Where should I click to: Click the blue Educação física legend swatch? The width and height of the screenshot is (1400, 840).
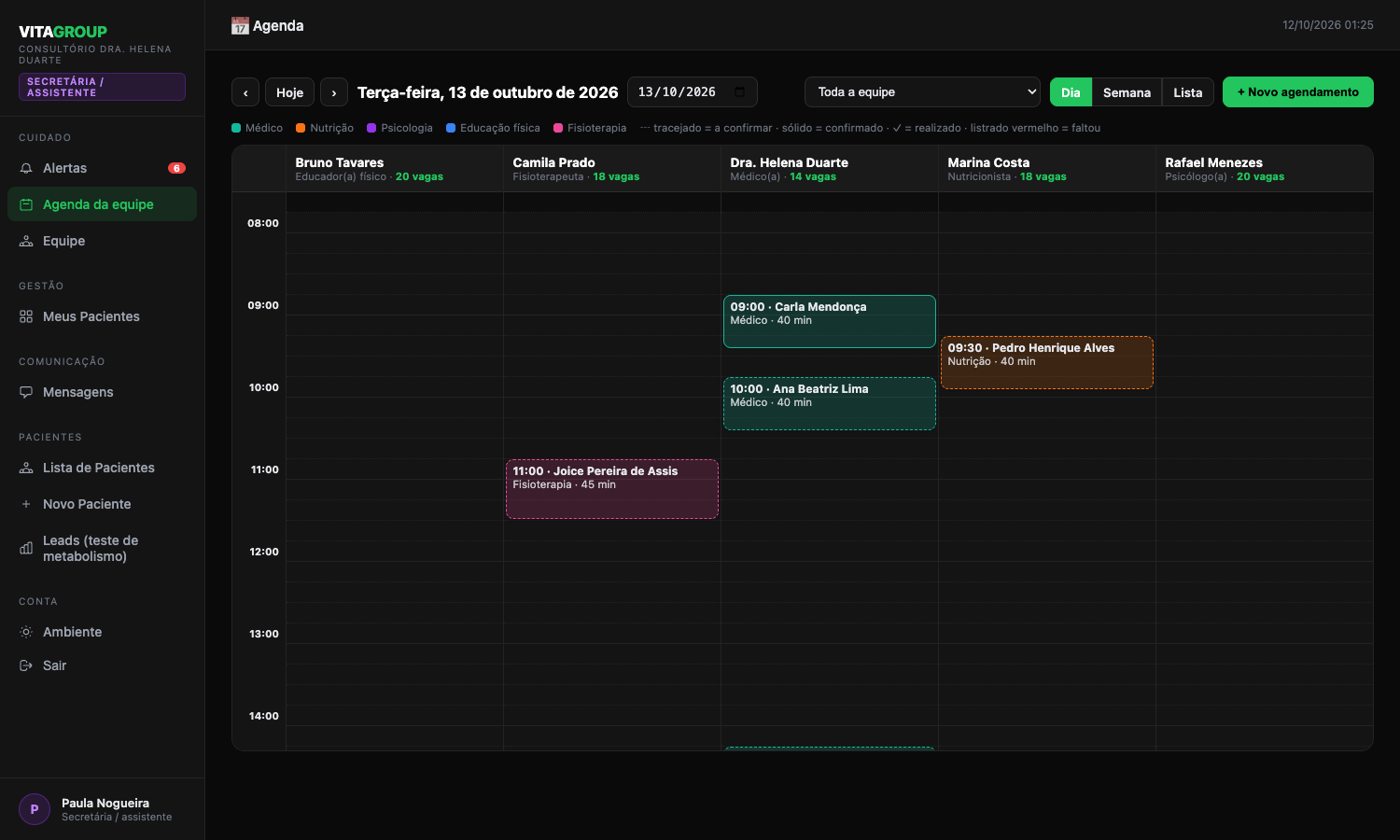coord(451,128)
